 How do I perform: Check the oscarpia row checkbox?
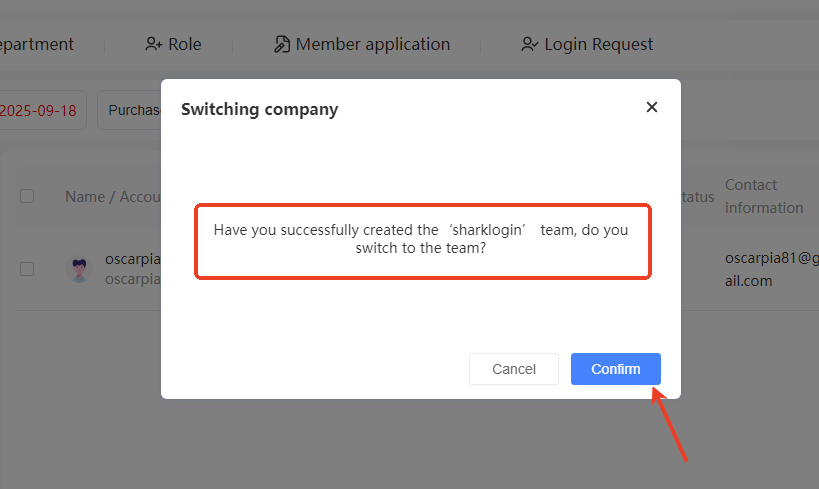[27, 269]
